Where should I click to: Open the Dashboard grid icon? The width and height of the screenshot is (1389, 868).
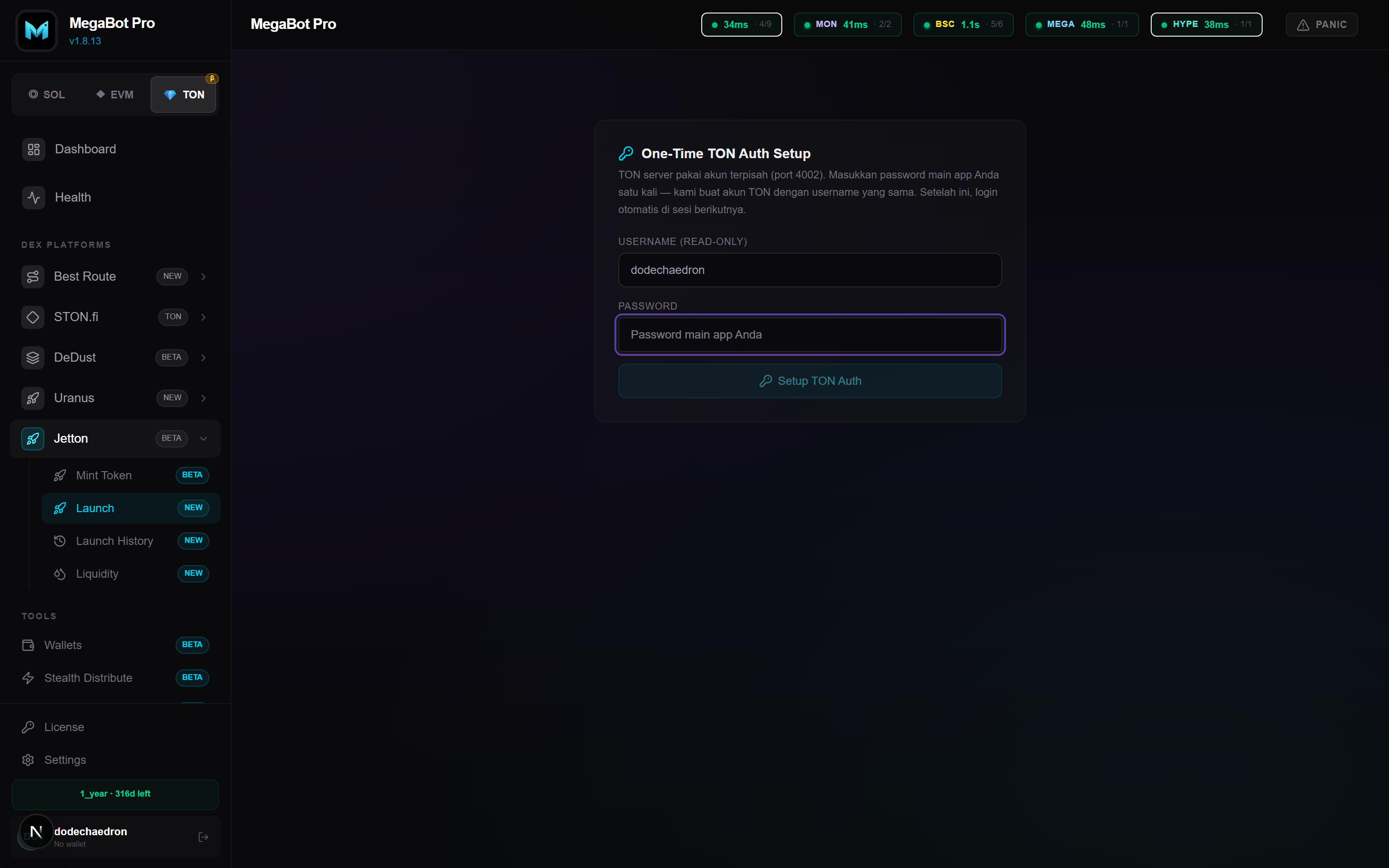[x=34, y=149]
